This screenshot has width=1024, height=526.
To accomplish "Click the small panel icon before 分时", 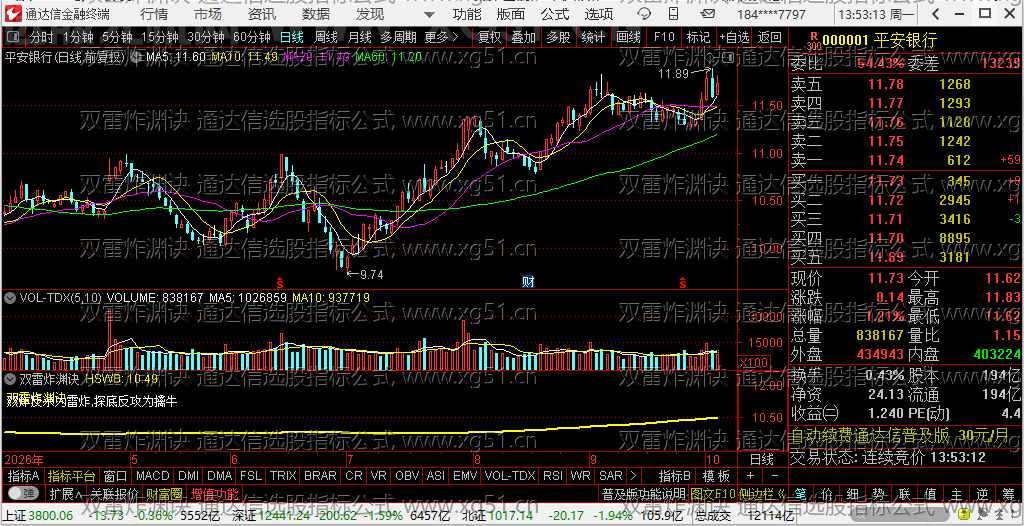I will 15,37.
